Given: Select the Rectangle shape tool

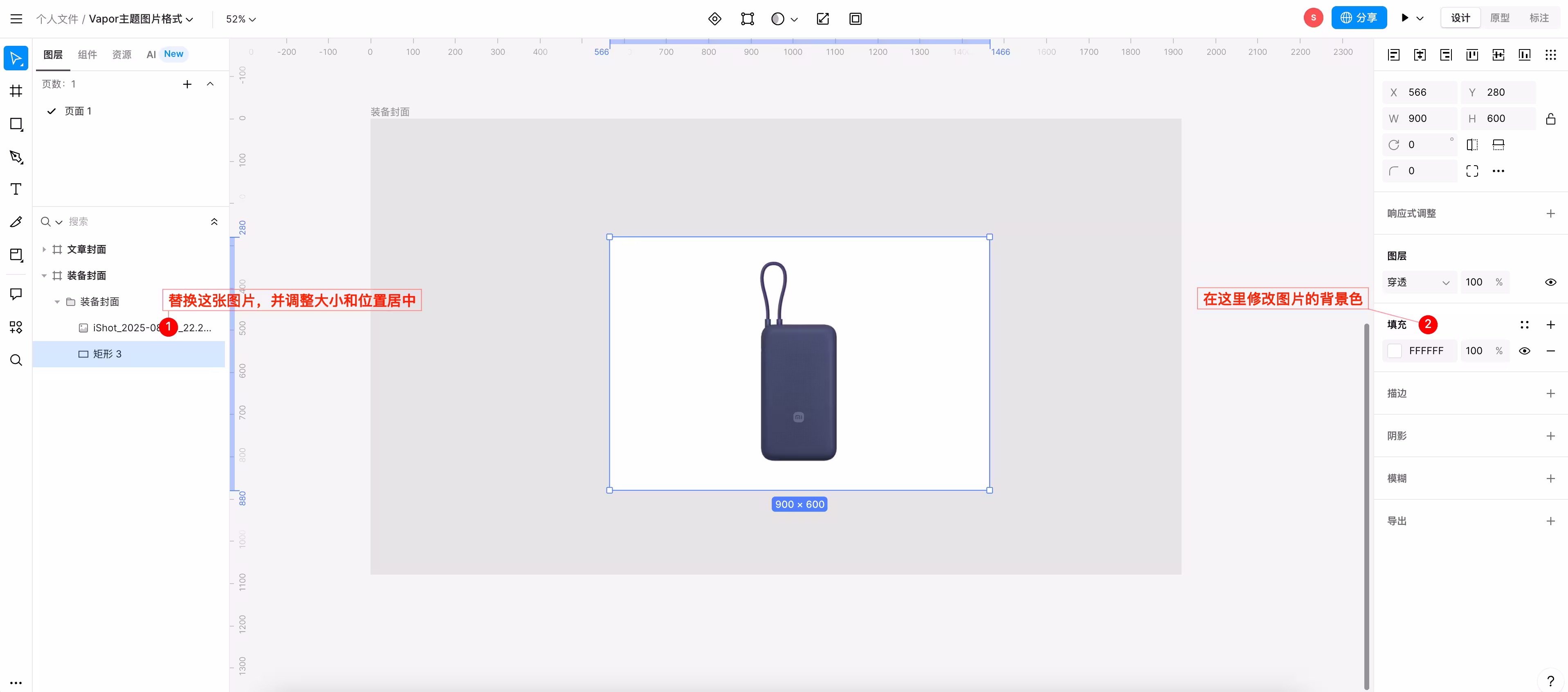Looking at the screenshot, I should pos(16,124).
